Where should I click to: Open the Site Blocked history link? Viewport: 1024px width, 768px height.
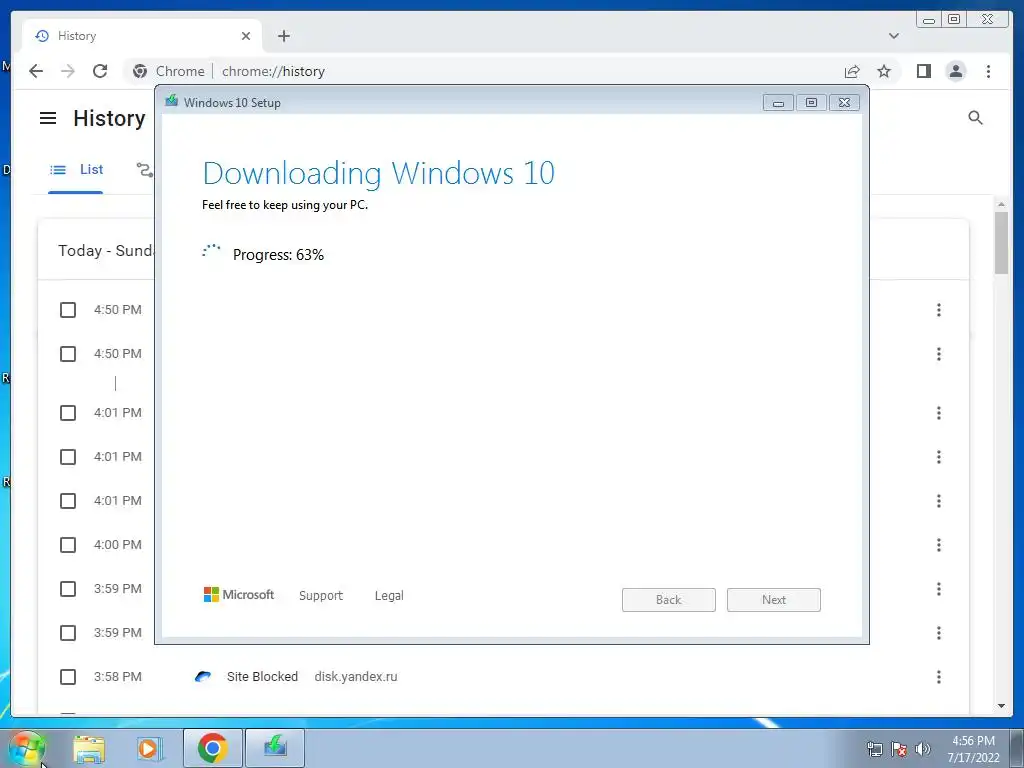(262, 677)
